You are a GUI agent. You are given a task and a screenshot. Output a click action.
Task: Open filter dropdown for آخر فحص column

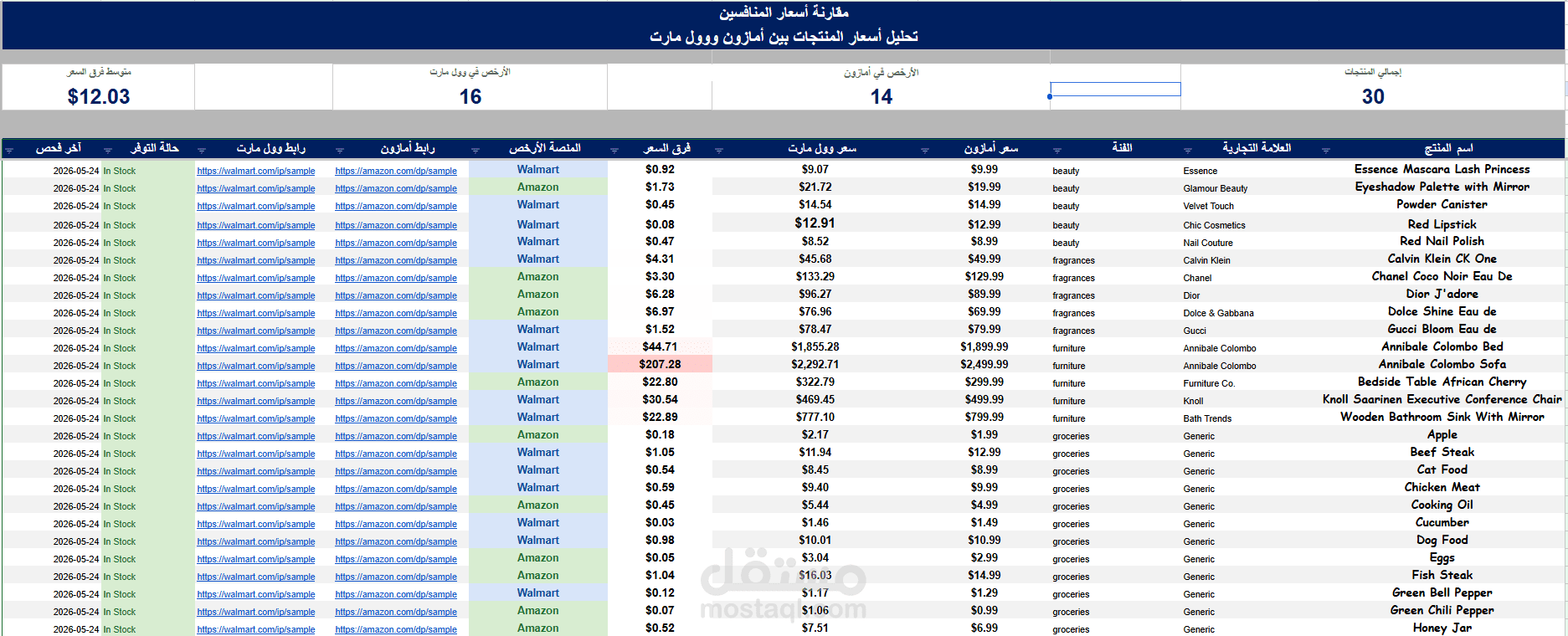click(x=8, y=151)
